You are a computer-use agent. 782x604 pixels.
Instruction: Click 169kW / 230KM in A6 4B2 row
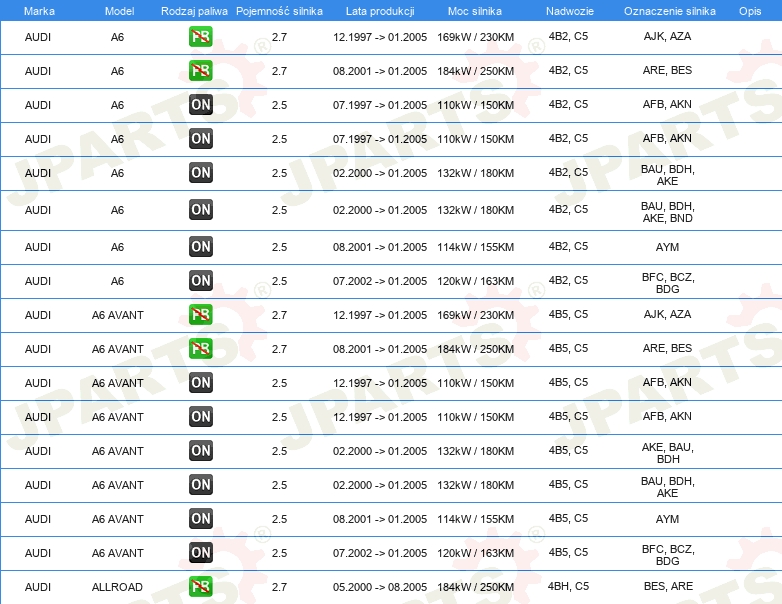click(x=475, y=37)
